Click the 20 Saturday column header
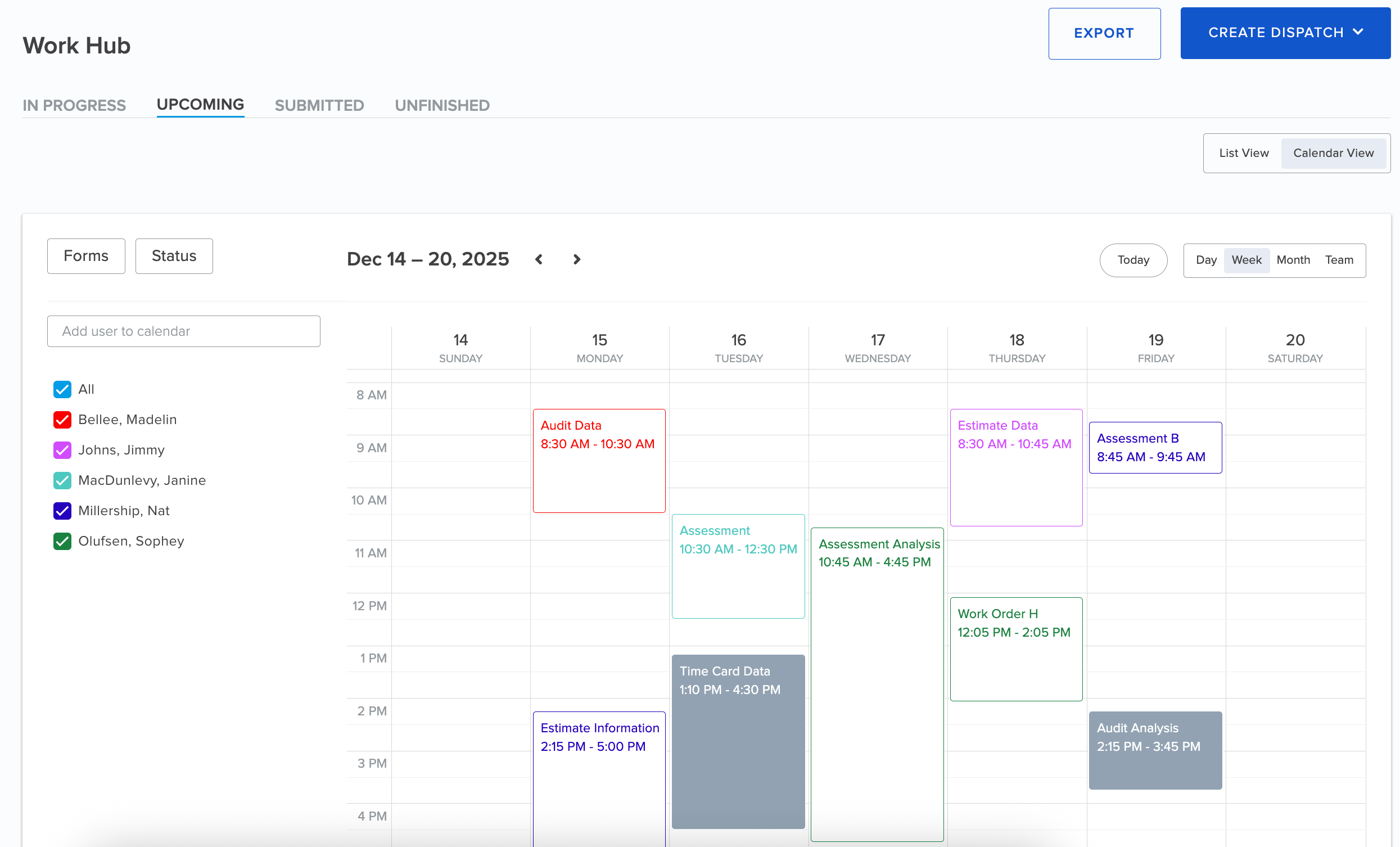Screen dimensions: 1400x847 [x=1295, y=348]
